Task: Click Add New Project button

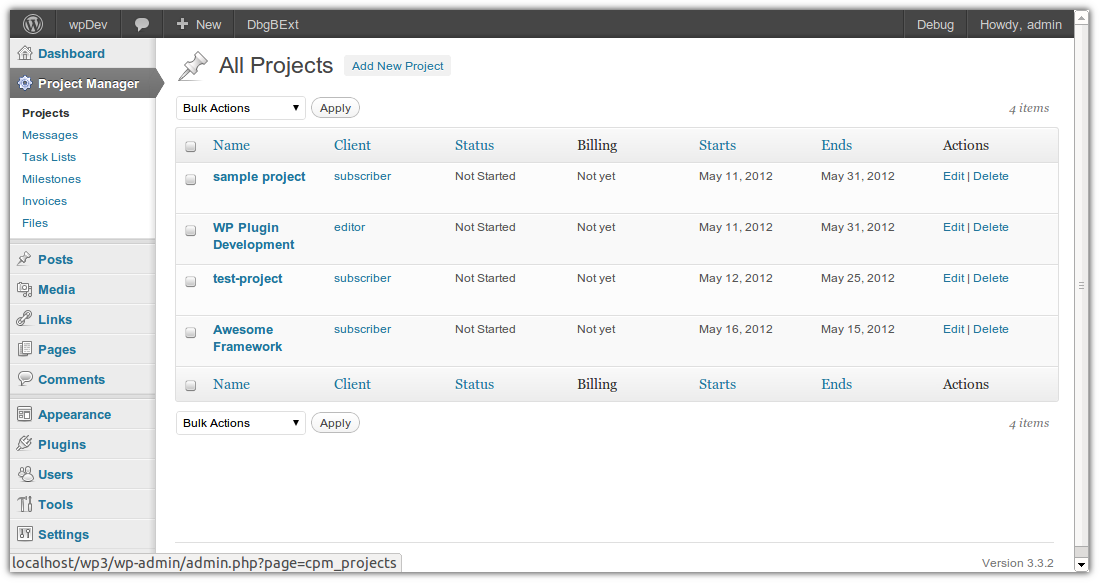Action: [397, 66]
